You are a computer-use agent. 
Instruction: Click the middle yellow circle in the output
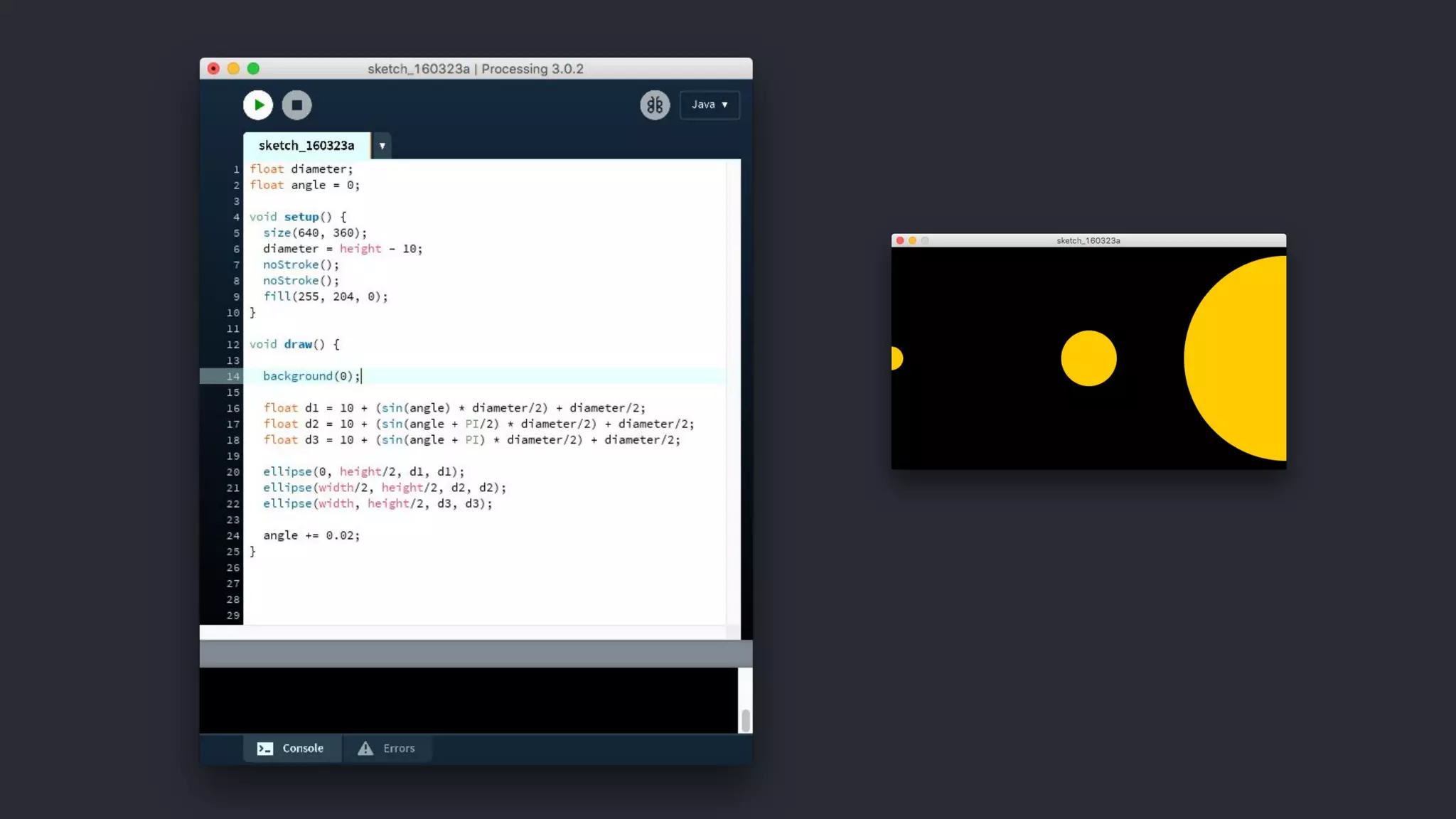tap(1088, 358)
